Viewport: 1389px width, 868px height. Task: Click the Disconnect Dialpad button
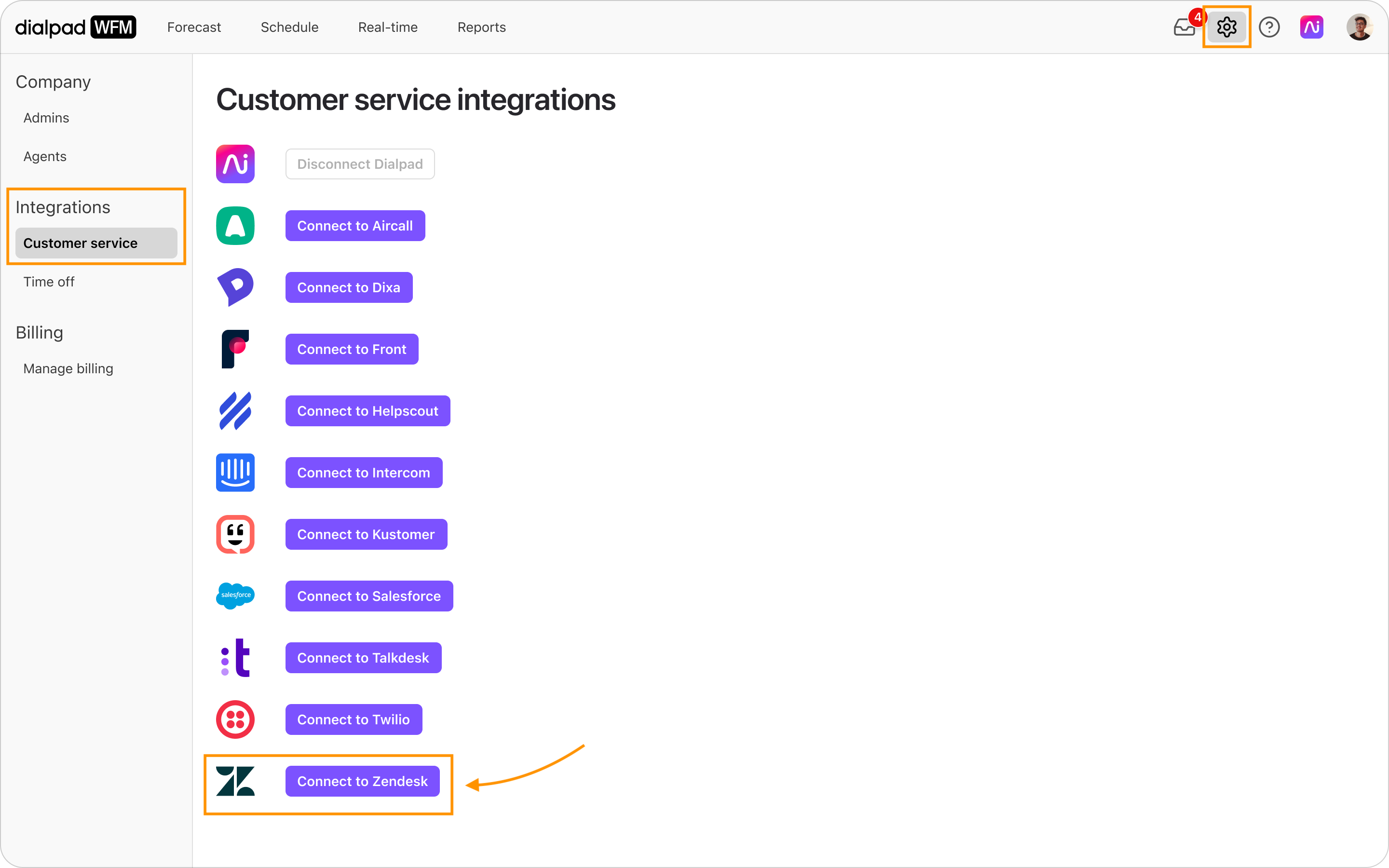(360, 164)
